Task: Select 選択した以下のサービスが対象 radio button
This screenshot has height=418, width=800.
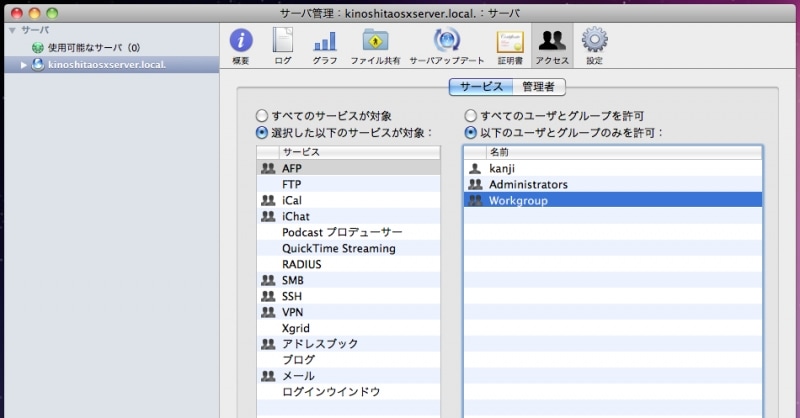Action: coord(262,132)
